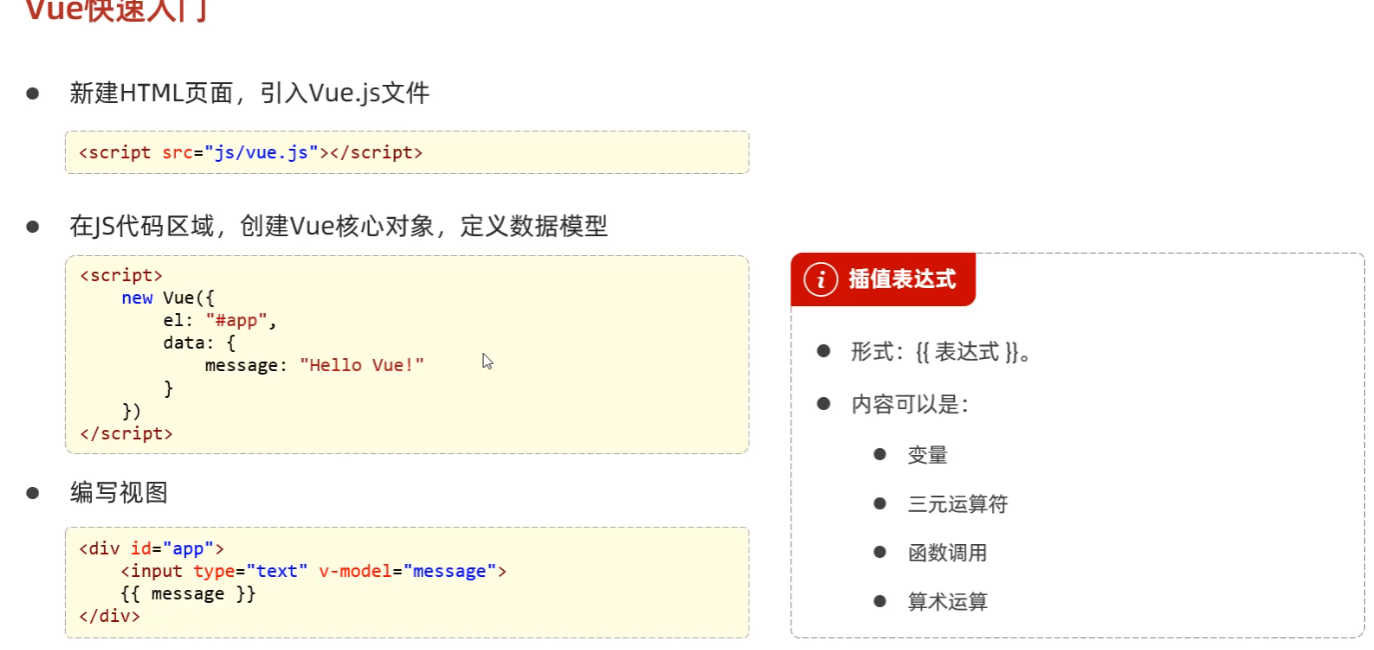Click the info icon beside 插值表达式
The height and width of the screenshot is (650, 1374).
[821, 280]
